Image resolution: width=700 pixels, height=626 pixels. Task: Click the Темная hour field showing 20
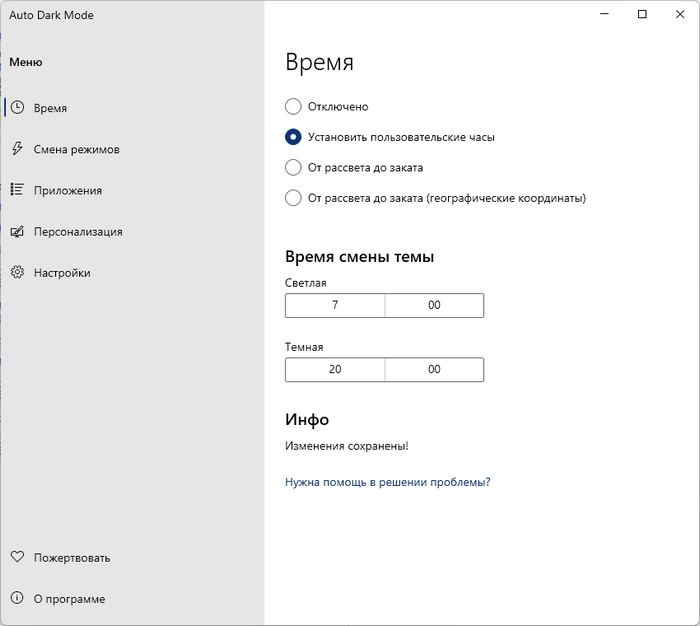click(335, 369)
